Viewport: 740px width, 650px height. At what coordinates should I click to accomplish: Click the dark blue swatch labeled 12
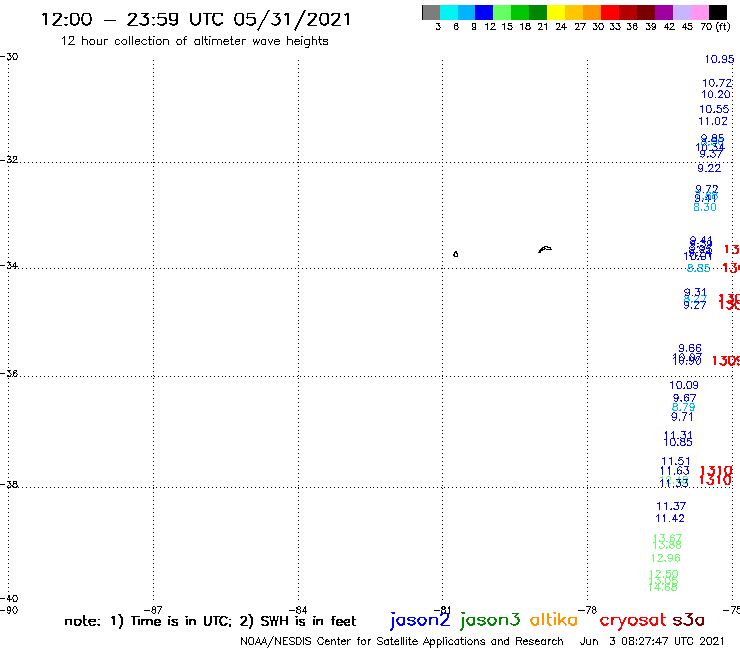(484, 12)
